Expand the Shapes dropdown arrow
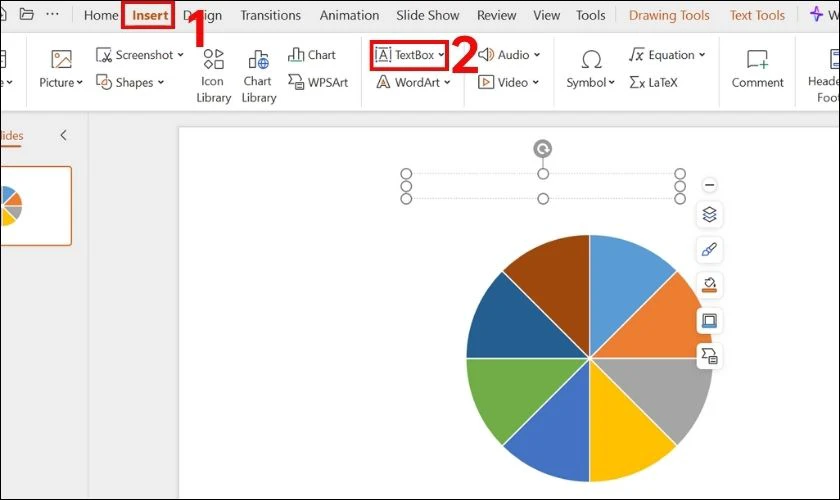 pos(161,83)
